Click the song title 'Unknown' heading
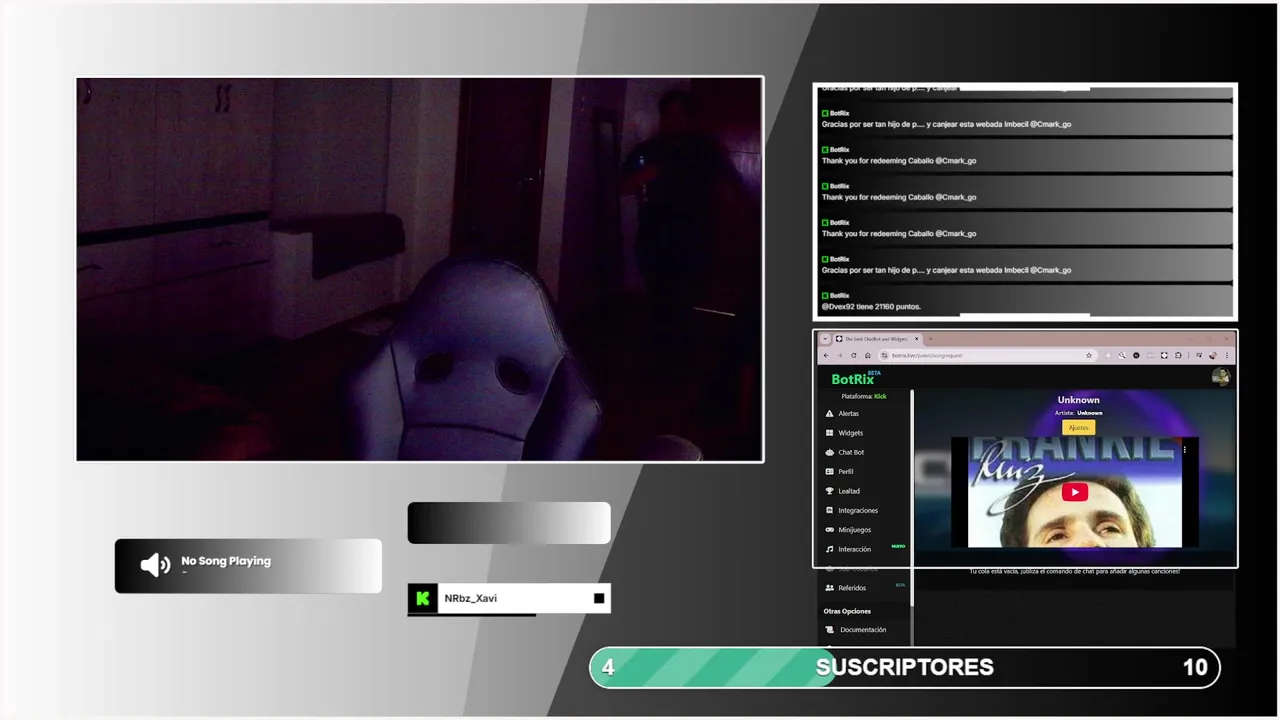 point(1078,400)
